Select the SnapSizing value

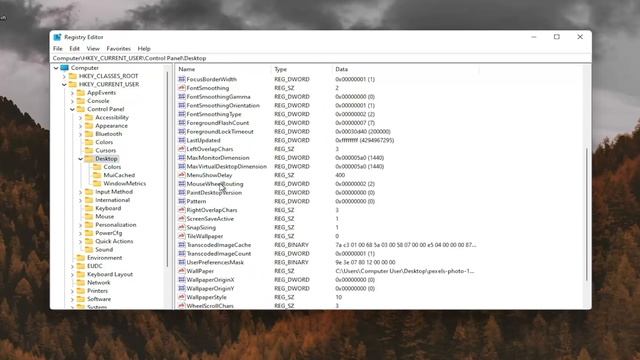(201, 227)
